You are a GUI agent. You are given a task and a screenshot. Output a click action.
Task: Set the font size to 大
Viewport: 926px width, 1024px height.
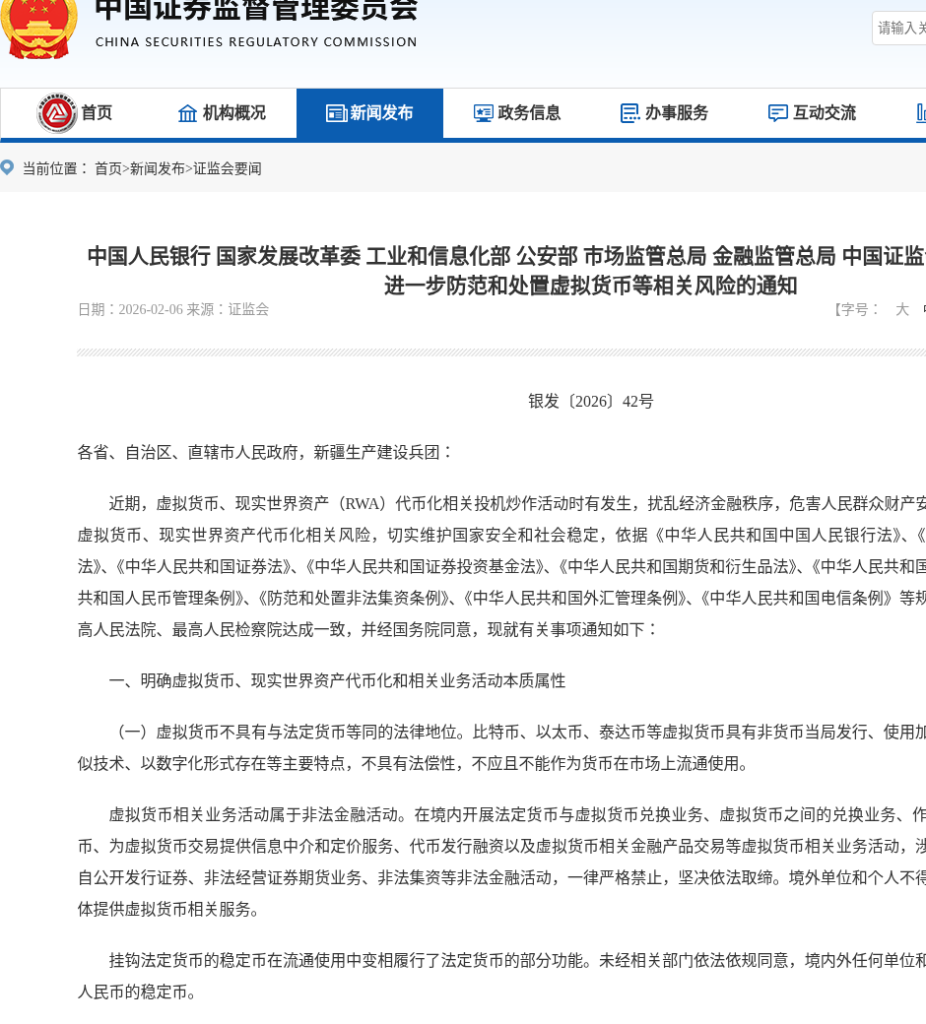tap(902, 310)
